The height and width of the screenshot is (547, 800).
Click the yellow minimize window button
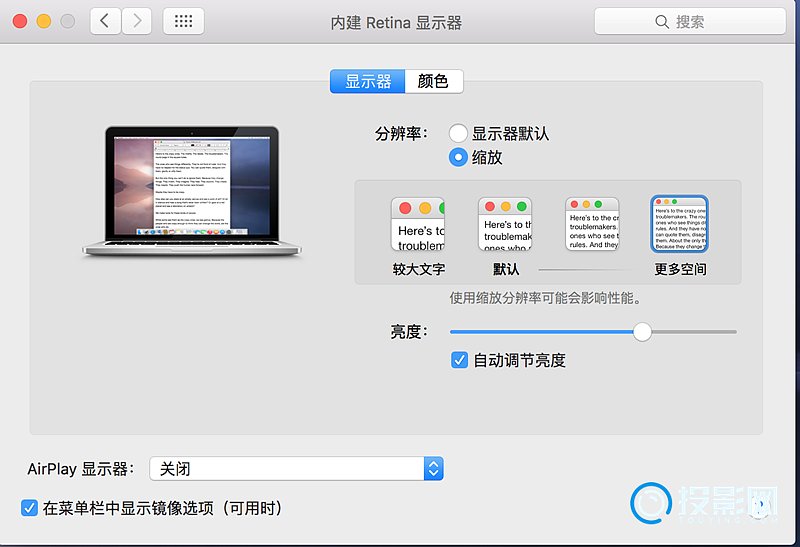click(43, 21)
